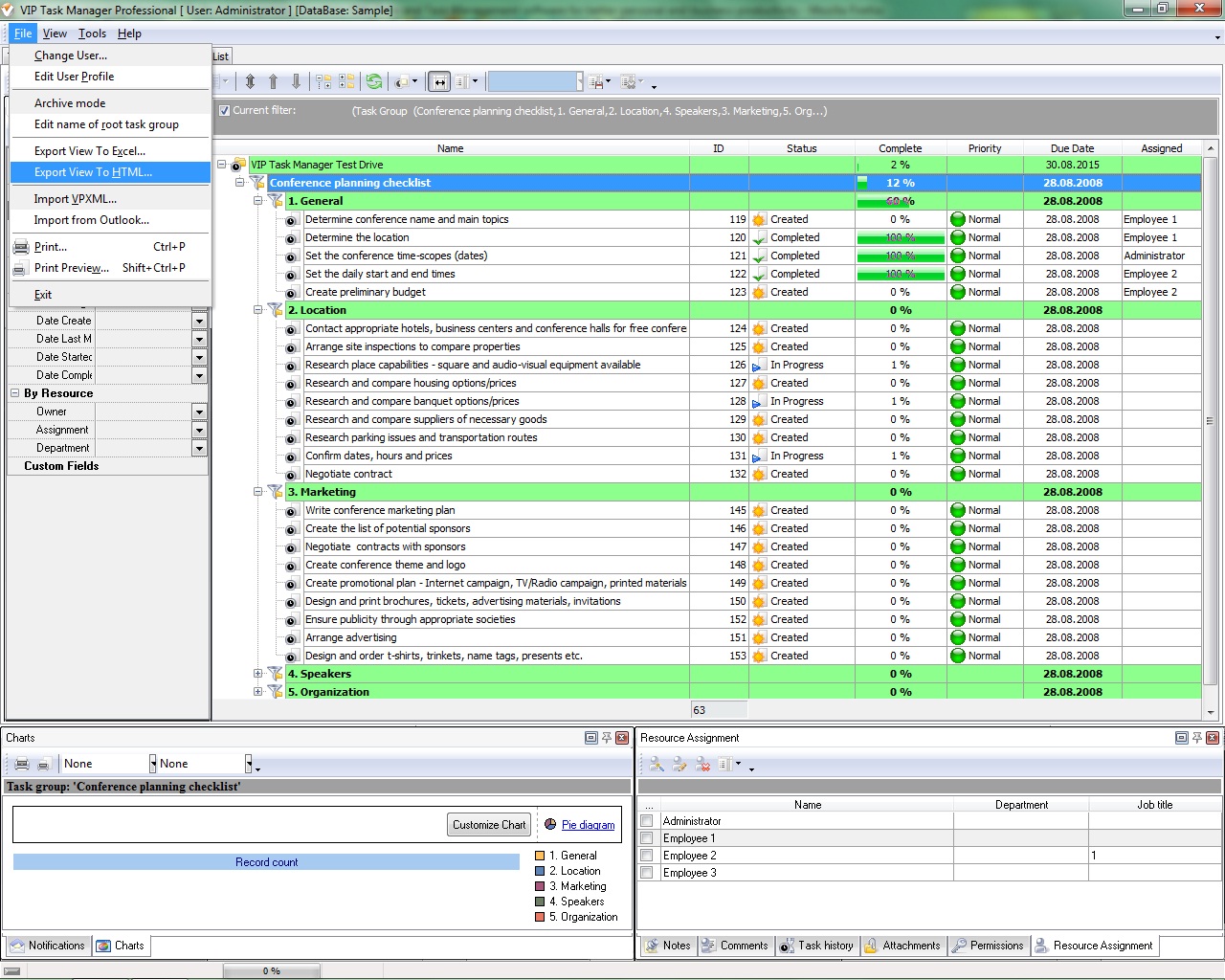Click the Marketing color swatch in chart legend
This screenshot has height=980, width=1225.
tap(541, 886)
